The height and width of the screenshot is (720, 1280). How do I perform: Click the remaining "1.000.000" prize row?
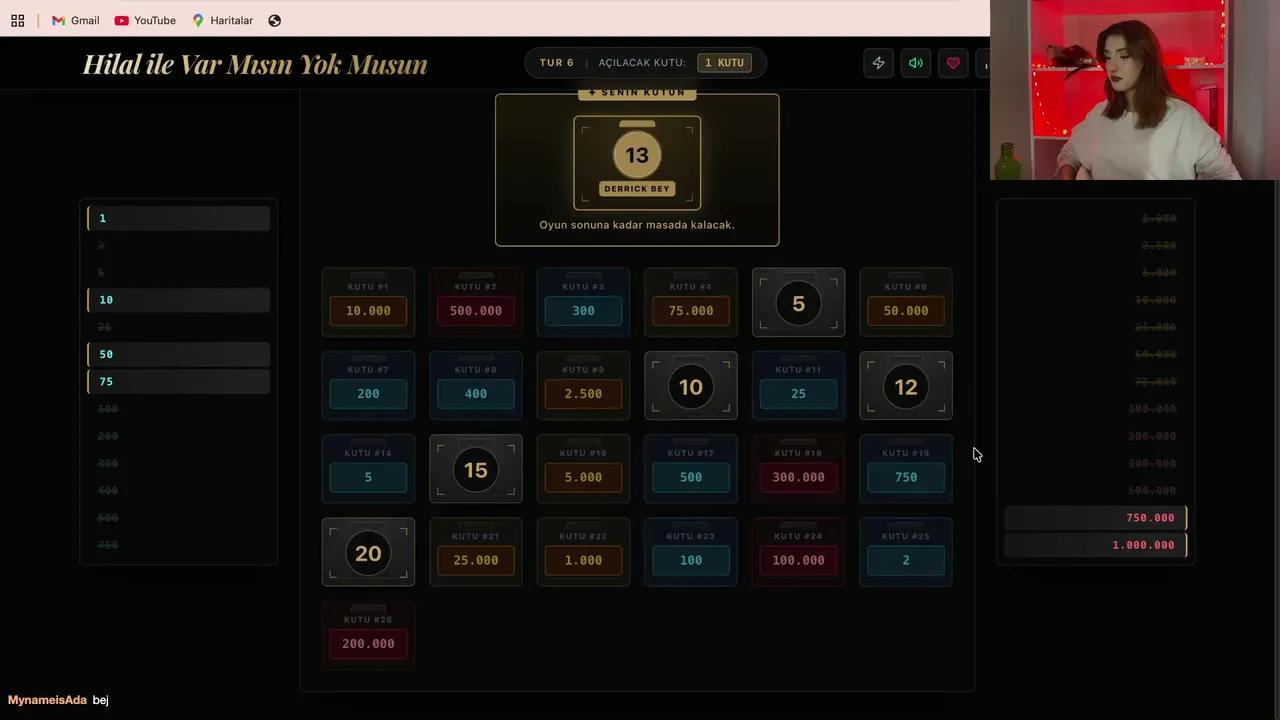1096,545
